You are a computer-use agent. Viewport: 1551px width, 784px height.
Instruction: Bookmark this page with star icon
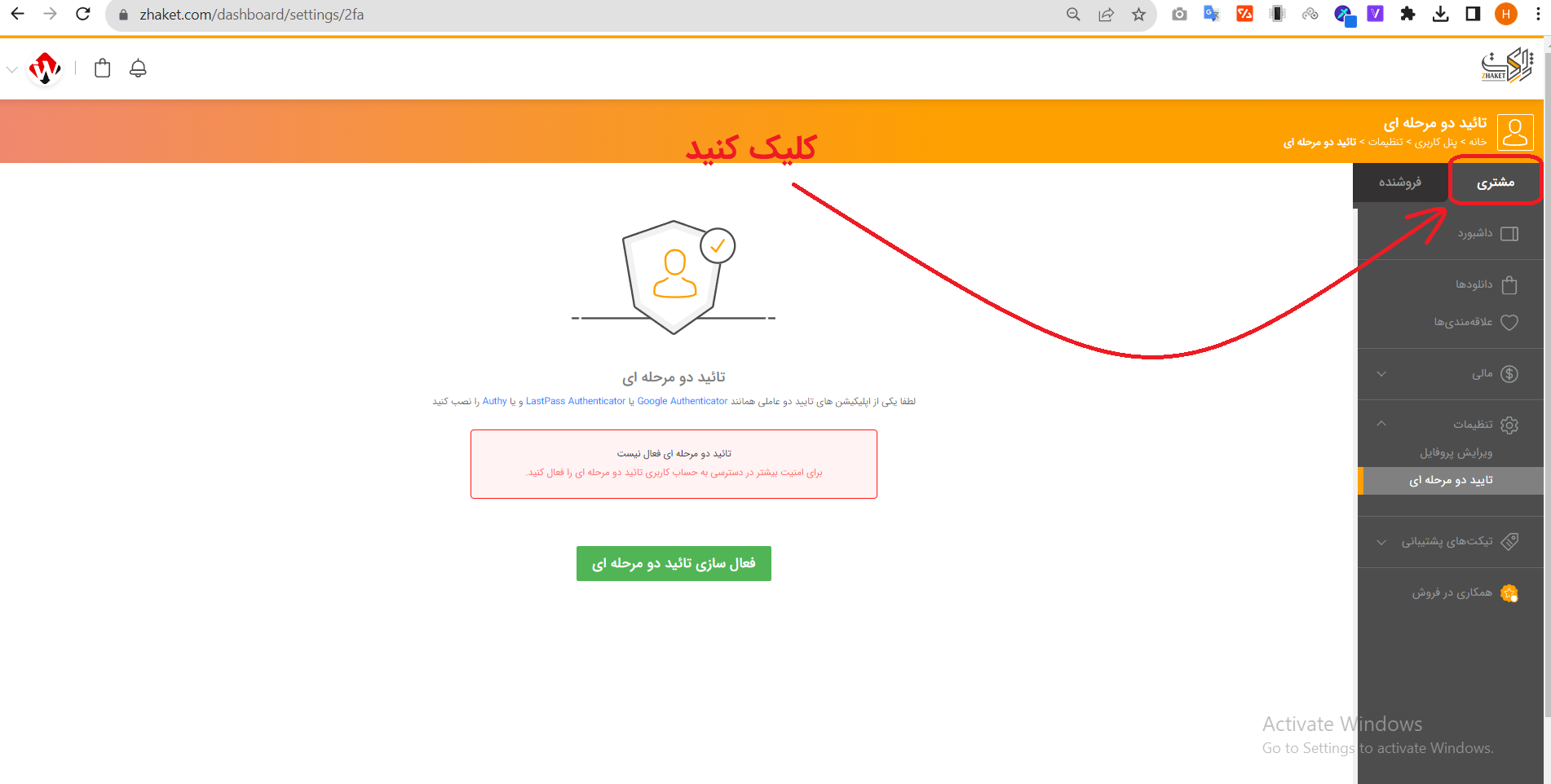click(x=1138, y=15)
